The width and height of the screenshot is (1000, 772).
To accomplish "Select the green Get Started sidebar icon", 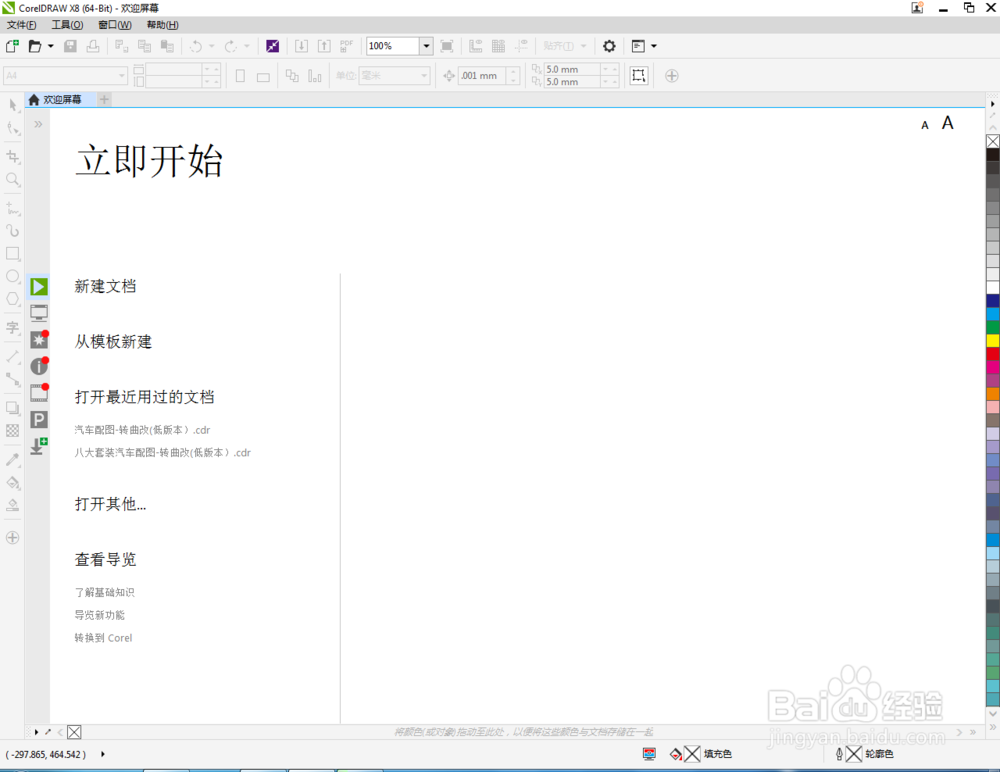I will (39, 286).
